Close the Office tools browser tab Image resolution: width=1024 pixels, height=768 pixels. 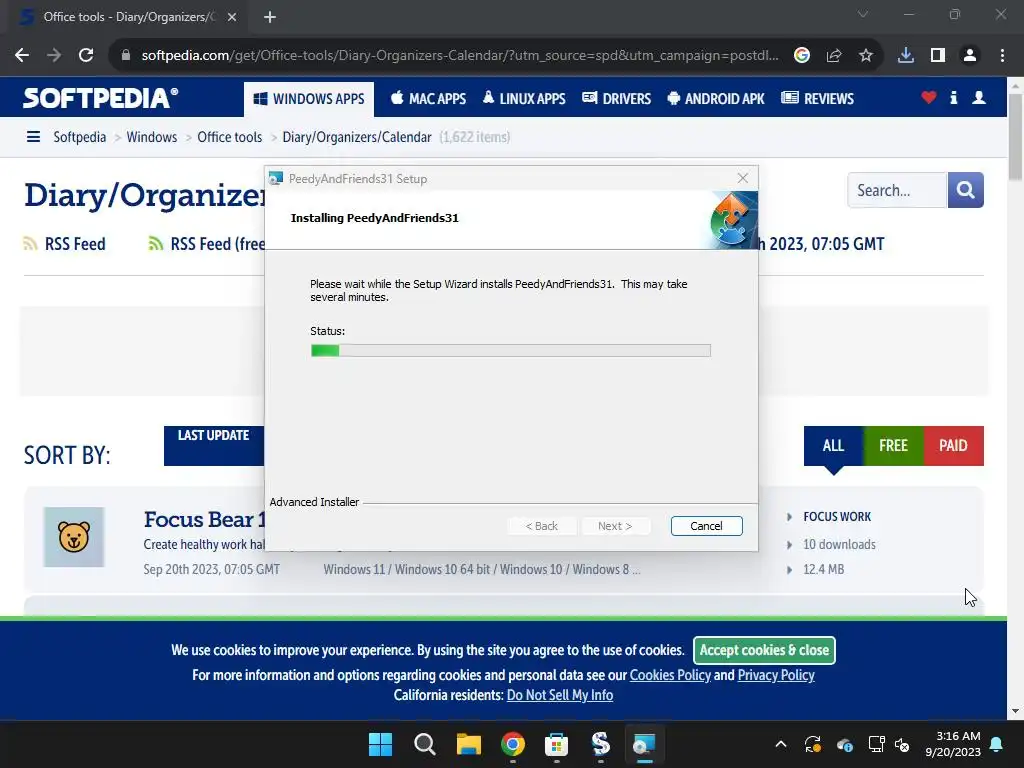232,17
